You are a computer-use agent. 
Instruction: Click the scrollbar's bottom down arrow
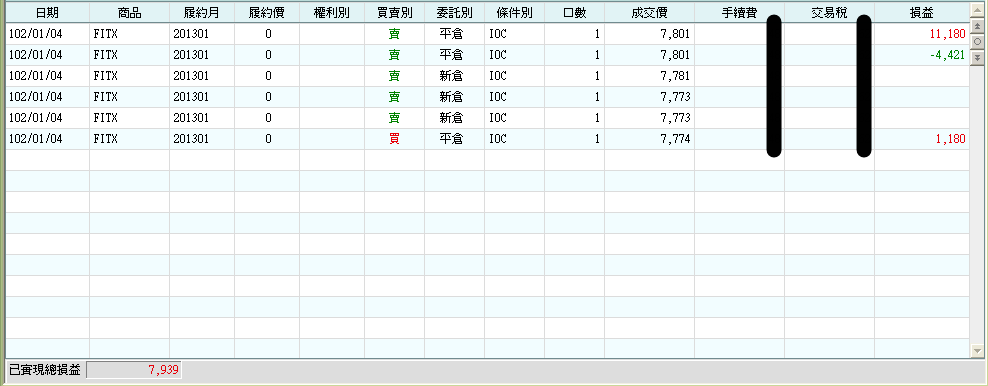[x=977, y=351]
